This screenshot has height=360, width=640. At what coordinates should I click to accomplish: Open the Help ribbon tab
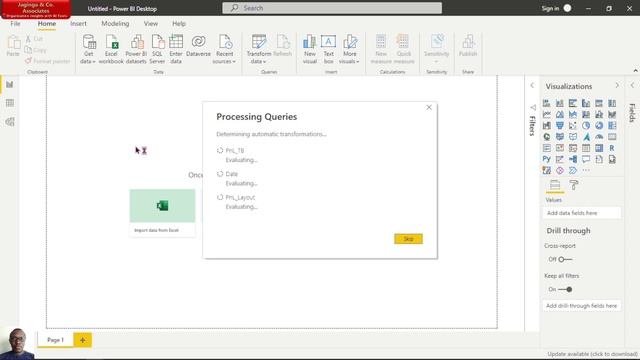pyautogui.click(x=179, y=24)
